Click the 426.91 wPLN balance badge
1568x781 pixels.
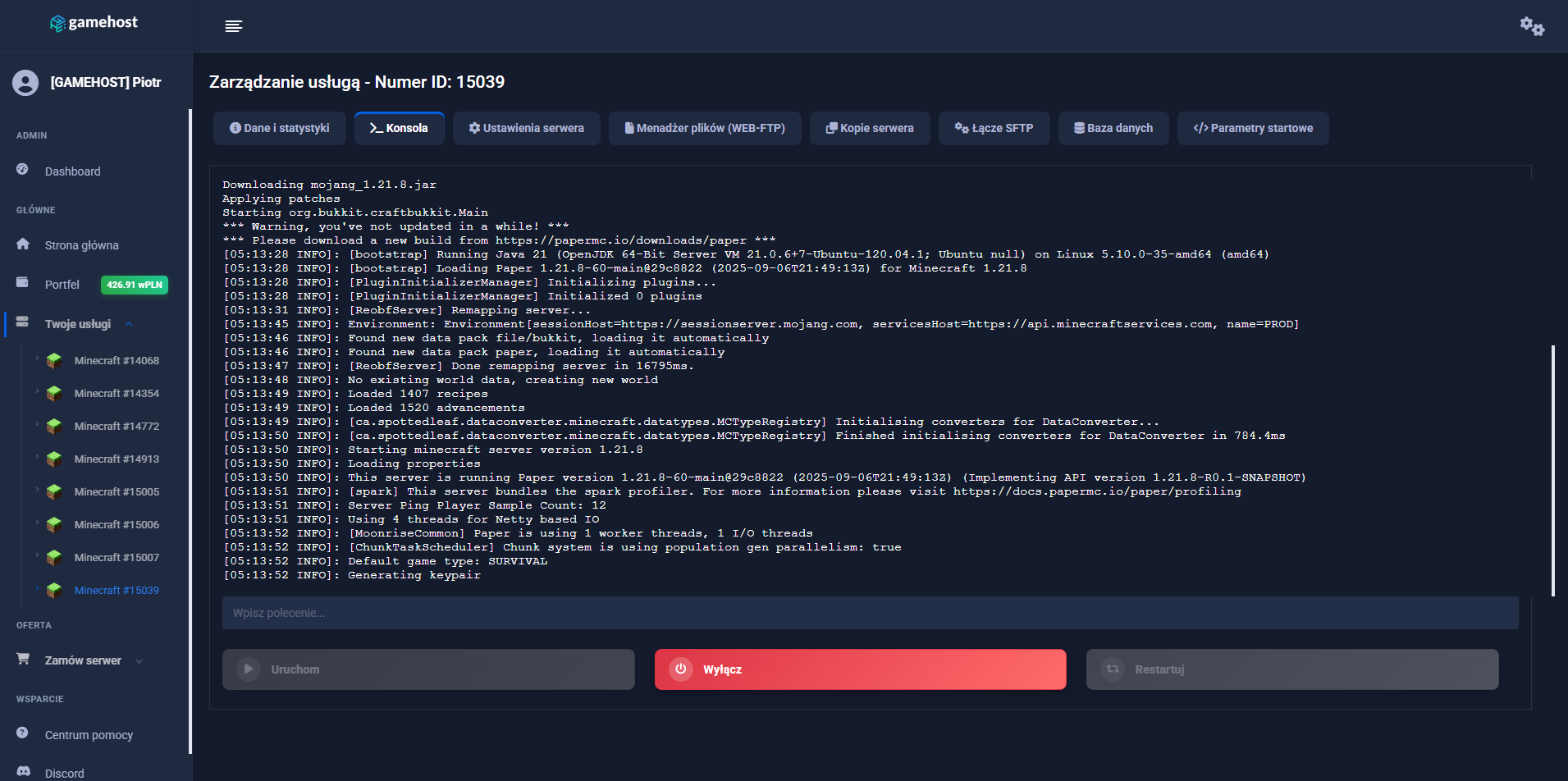point(135,285)
